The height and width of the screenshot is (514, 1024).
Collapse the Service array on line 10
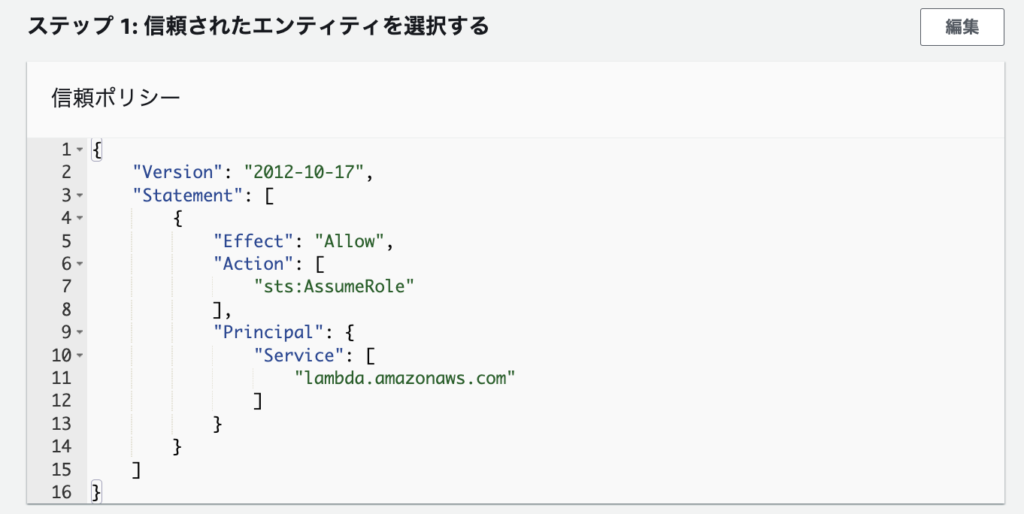(79, 355)
